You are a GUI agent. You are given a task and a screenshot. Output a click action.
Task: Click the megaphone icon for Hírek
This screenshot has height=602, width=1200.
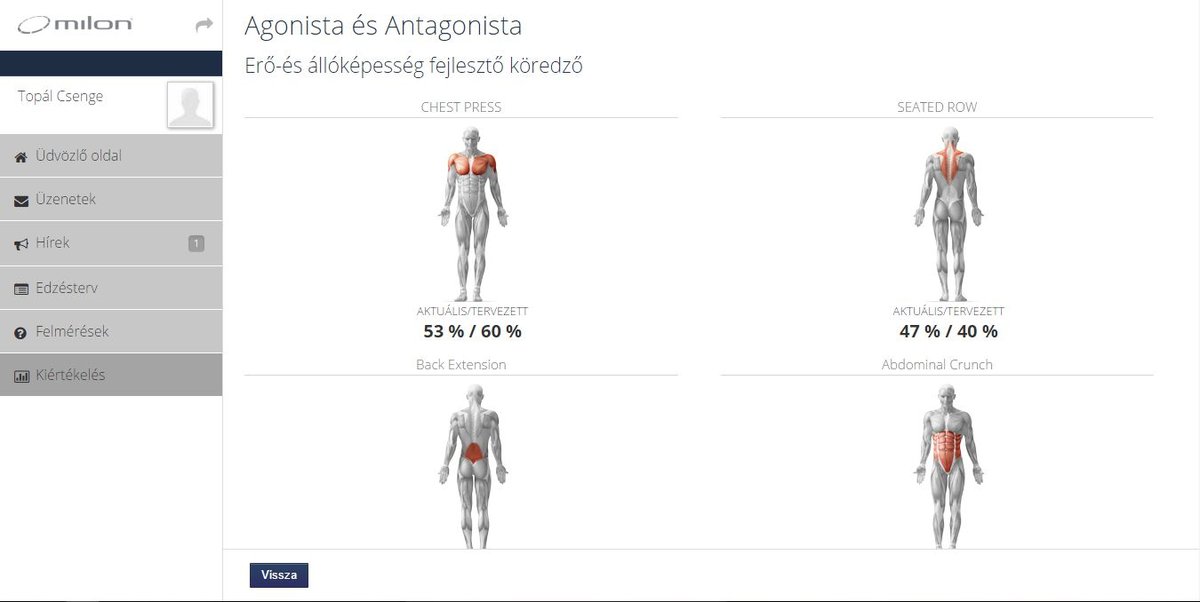(x=21, y=244)
